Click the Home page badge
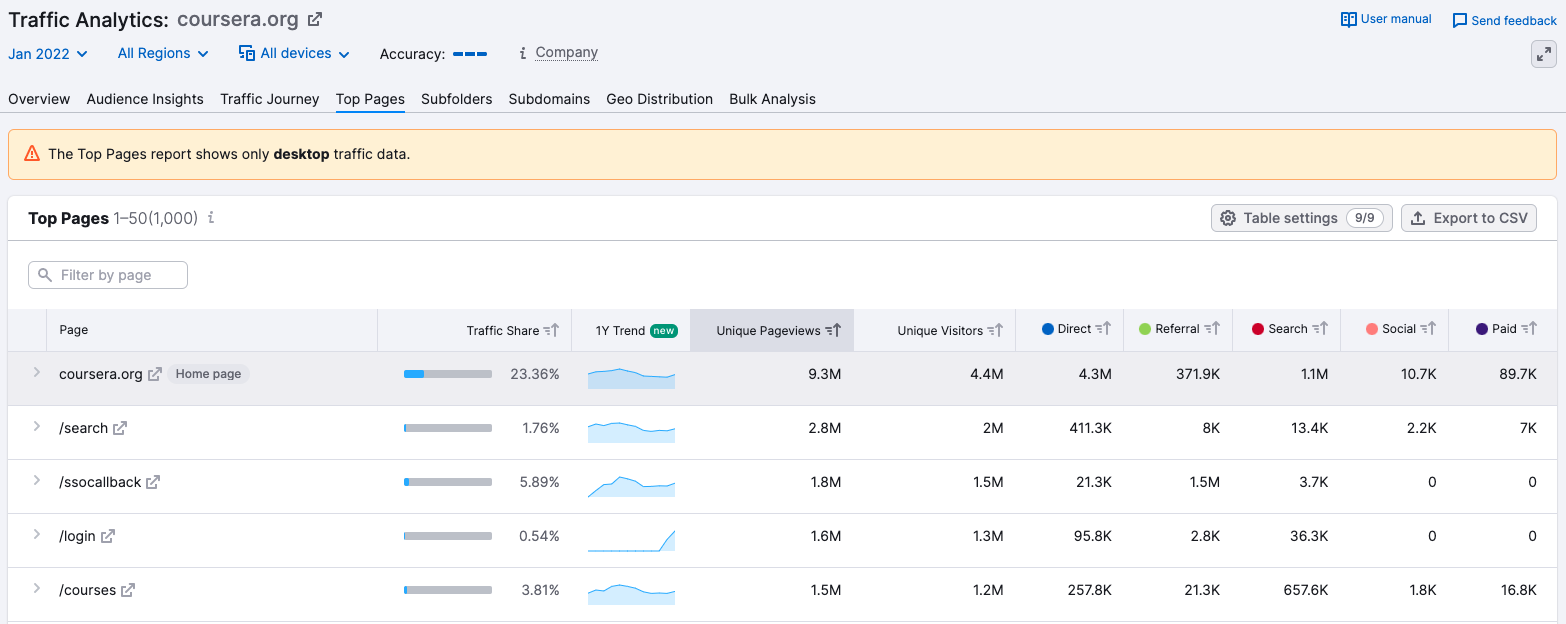The image size is (1566, 624). [208, 374]
